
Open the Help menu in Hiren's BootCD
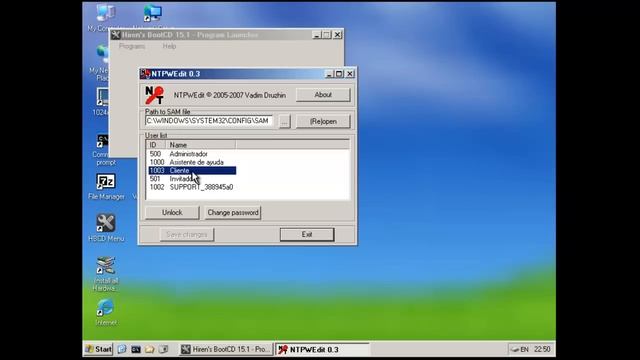tap(169, 46)
